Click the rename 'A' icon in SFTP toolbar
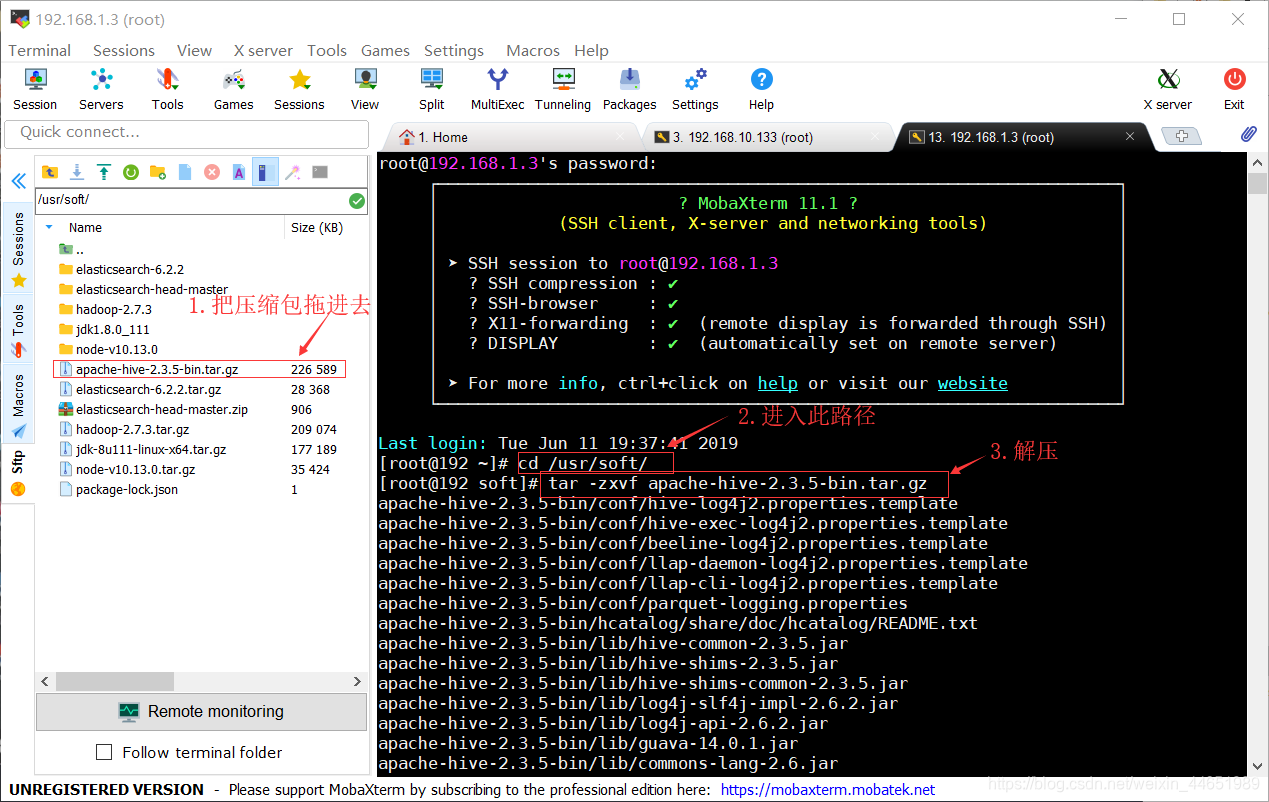 [x=238, y=172]
